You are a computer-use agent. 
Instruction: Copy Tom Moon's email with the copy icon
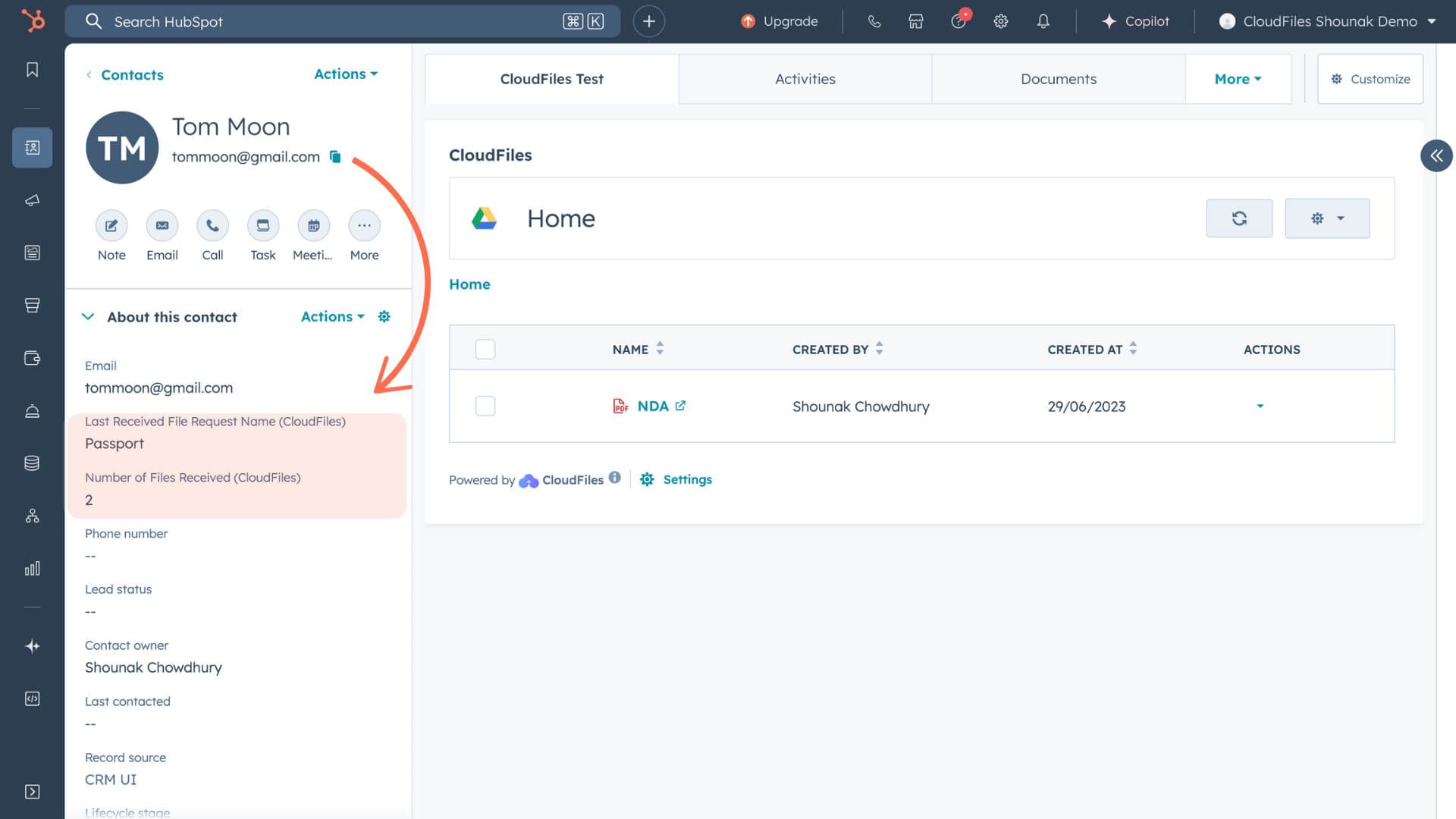pyautogui.click(x=335, y=157)
